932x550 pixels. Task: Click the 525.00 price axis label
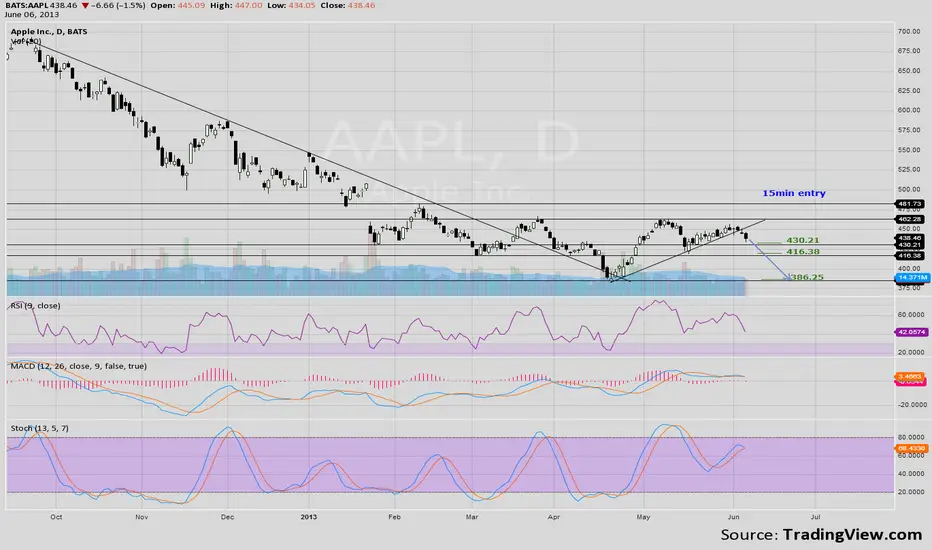909,170
